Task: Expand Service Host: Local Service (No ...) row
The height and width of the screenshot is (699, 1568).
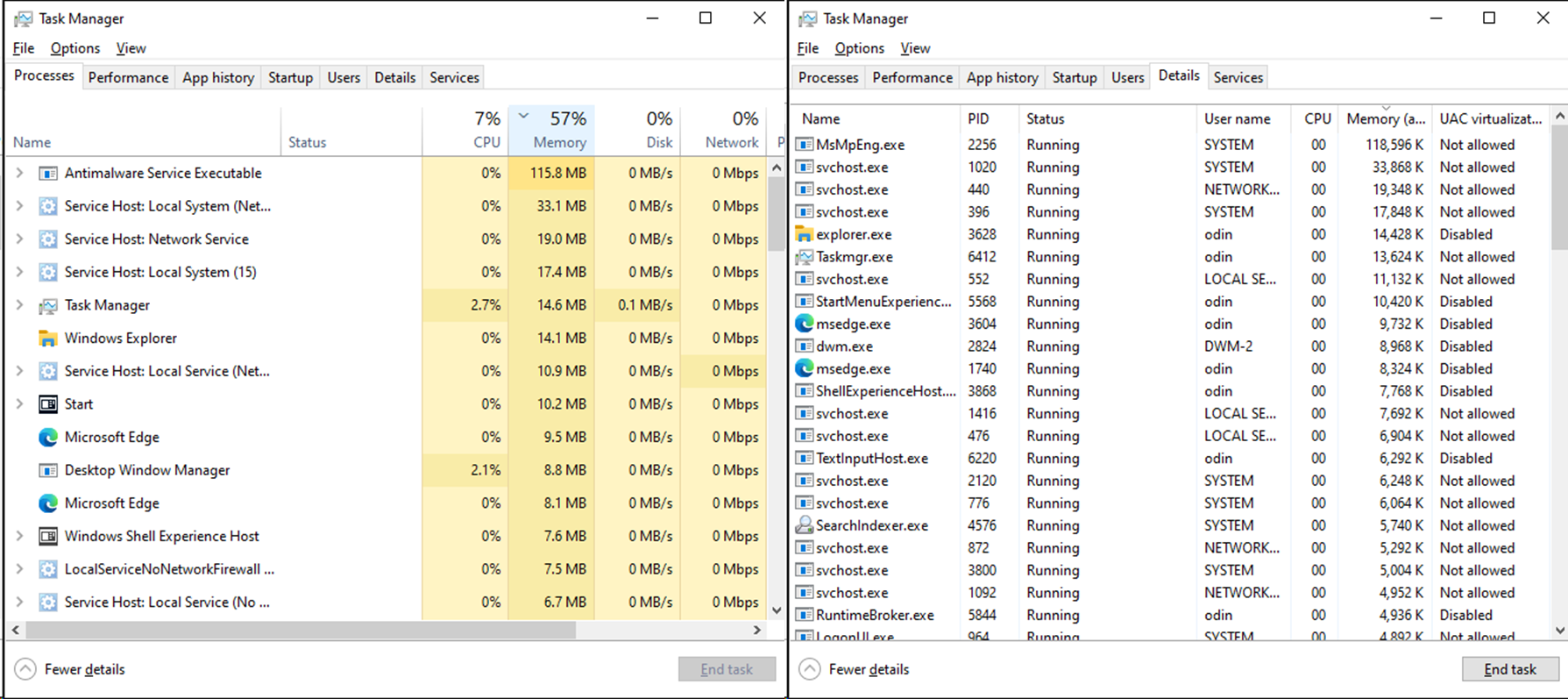Action: 19,603
